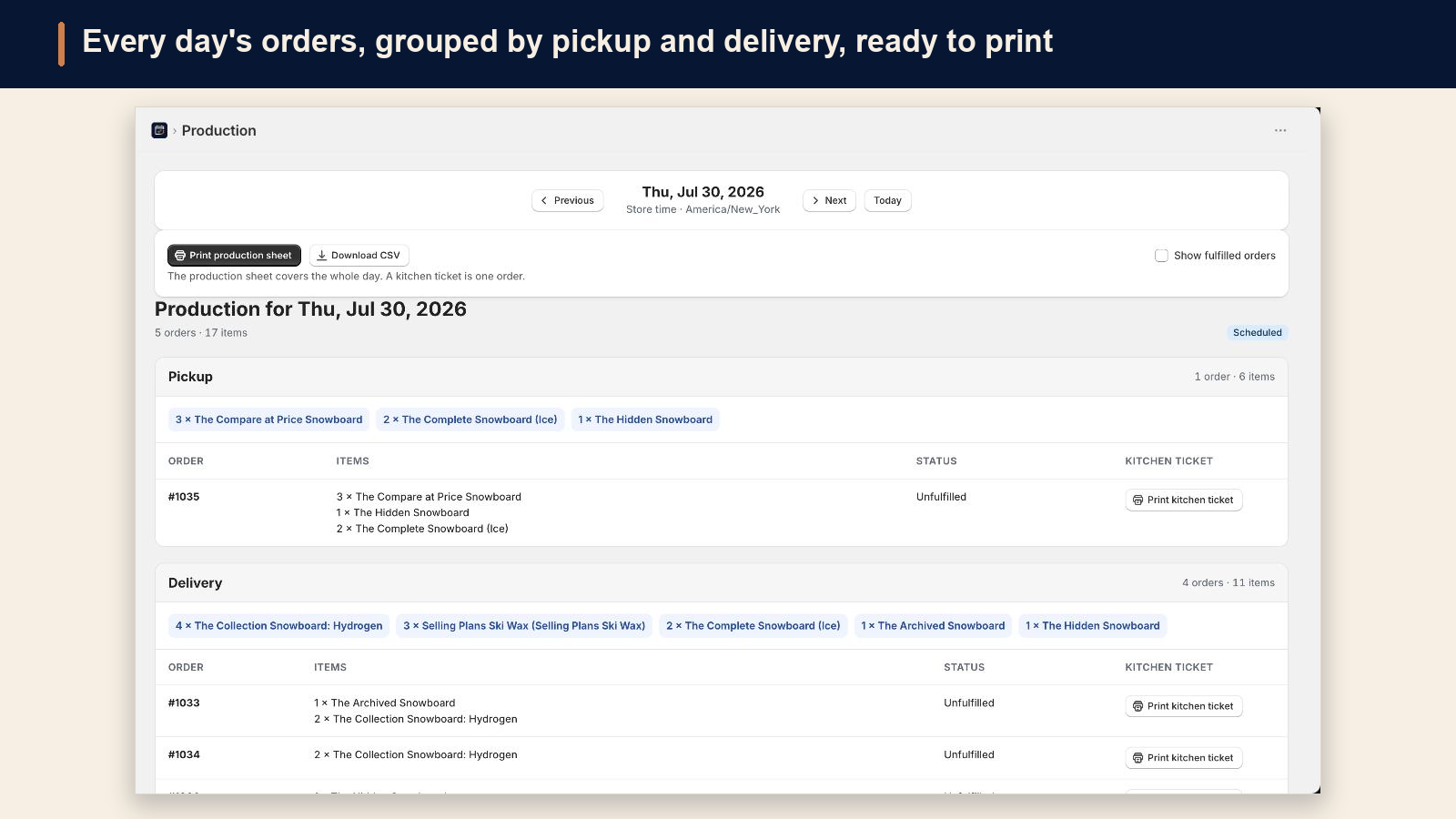Print production sheet
Image resolution: width=1456 pixels, height=819 pixels.
click(x=234, y=256)
